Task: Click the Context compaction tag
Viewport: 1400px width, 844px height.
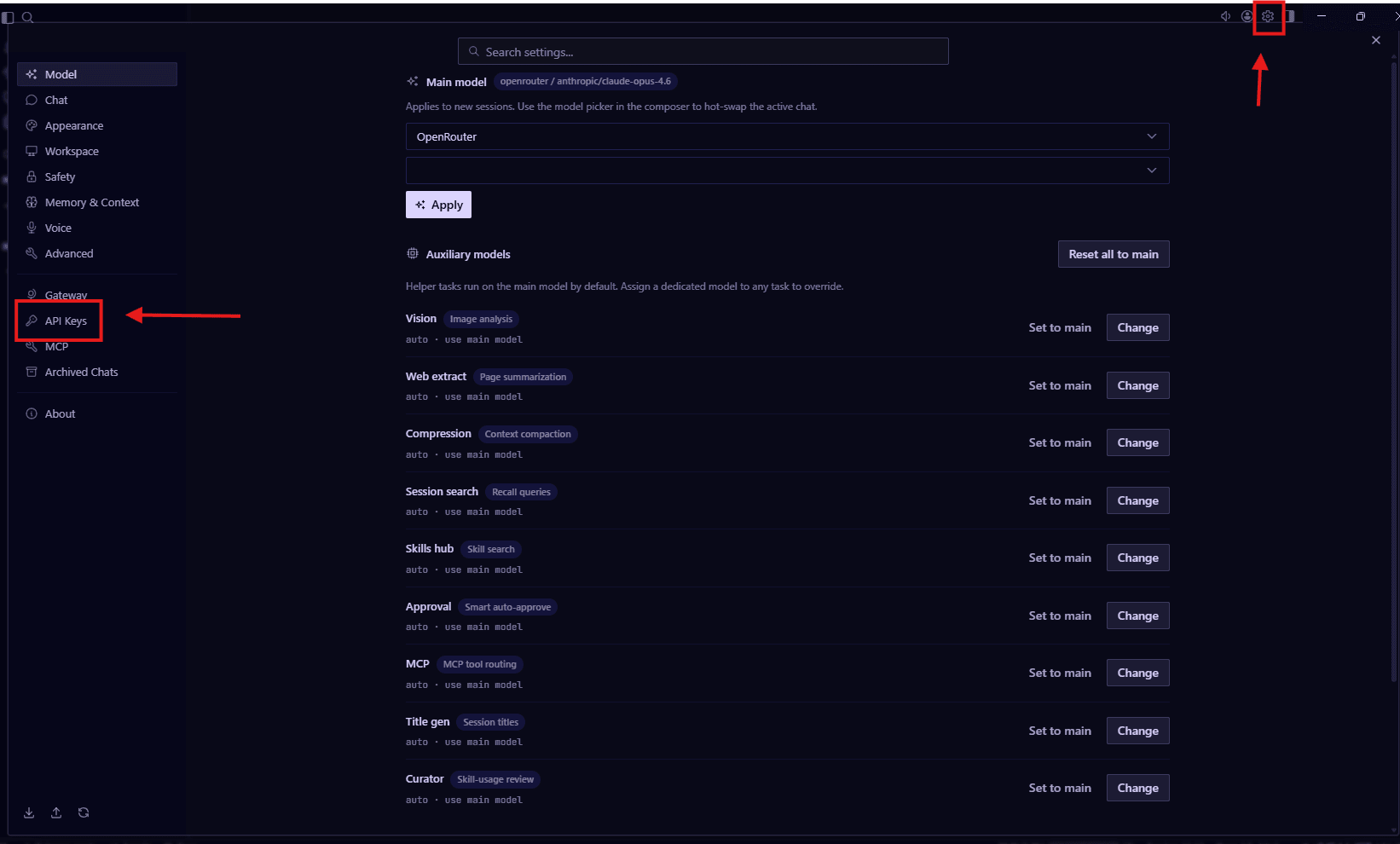Action: [528, 434]
